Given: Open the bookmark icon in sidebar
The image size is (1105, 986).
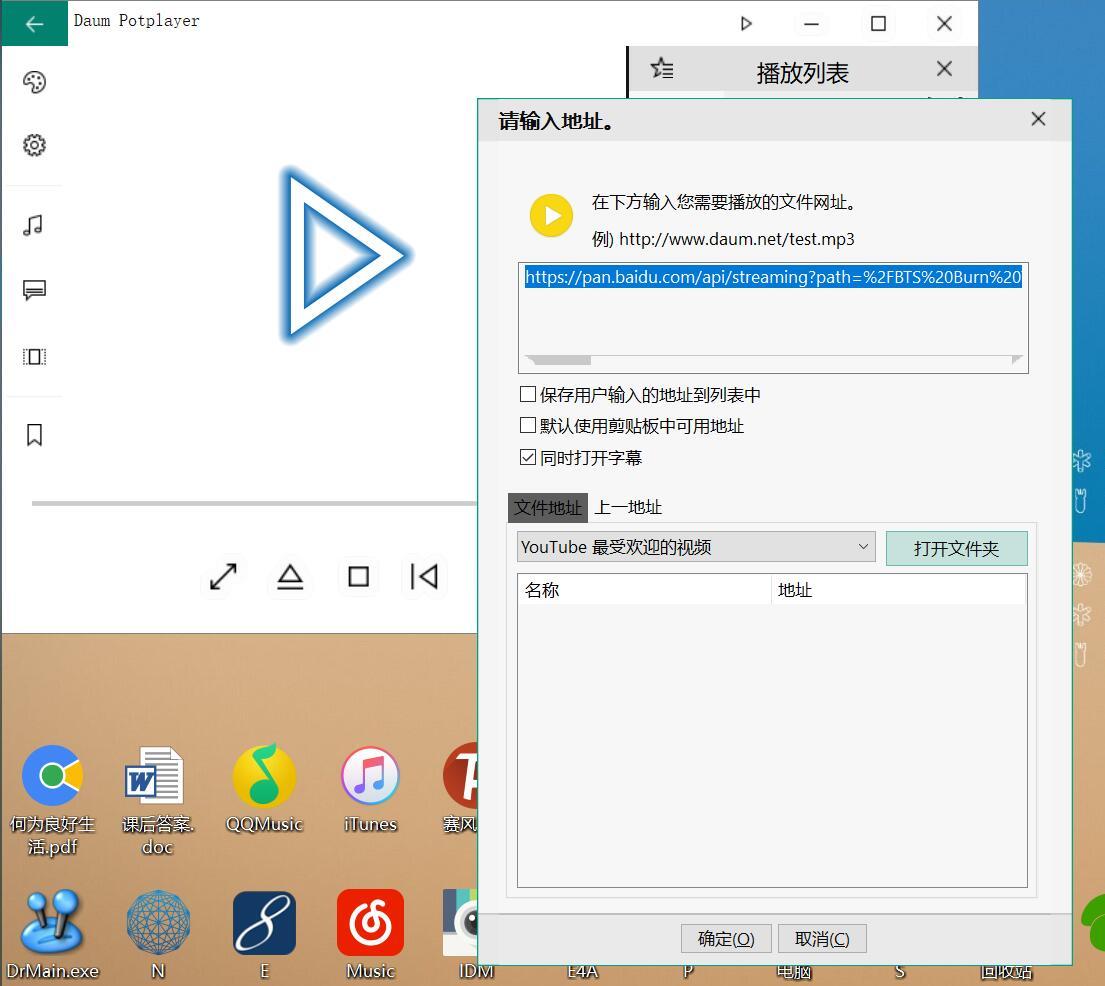Looking at the screenshot, I should [x=35, y=434].
